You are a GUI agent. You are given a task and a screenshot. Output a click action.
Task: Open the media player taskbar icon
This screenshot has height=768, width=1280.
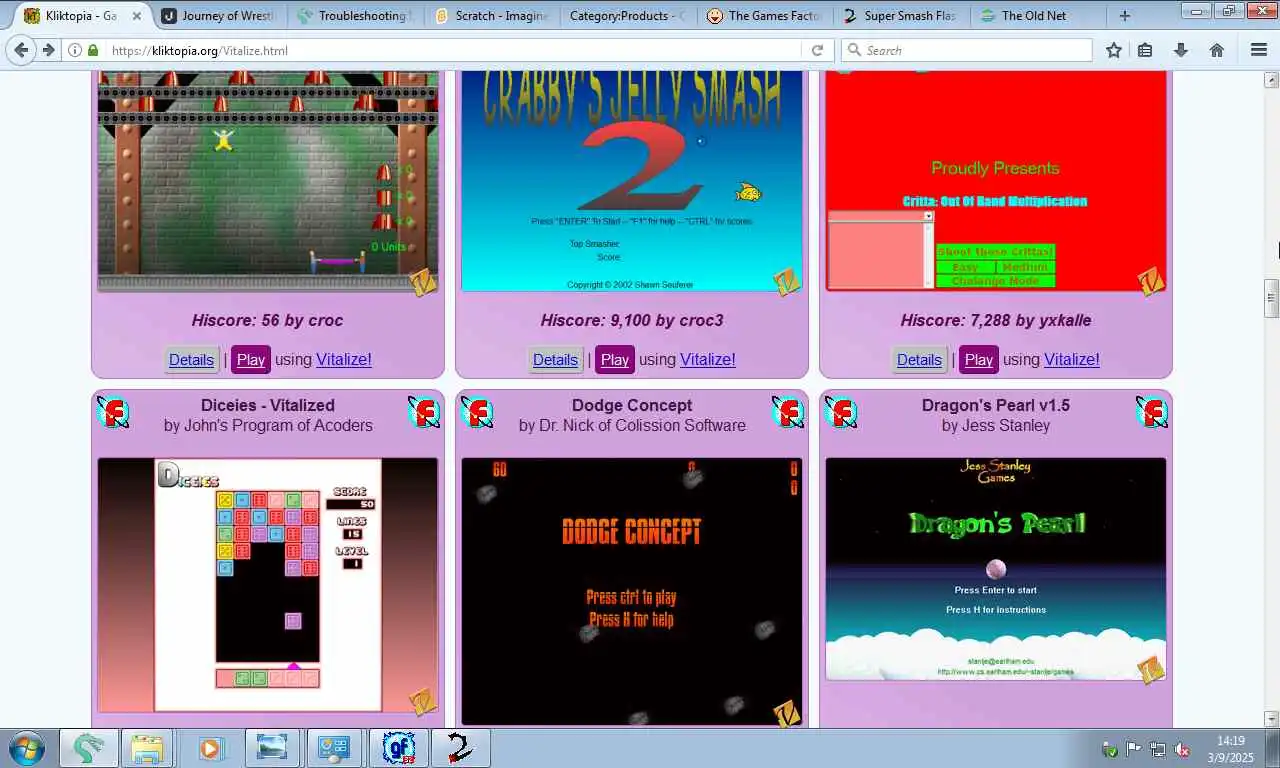(210, 748)
